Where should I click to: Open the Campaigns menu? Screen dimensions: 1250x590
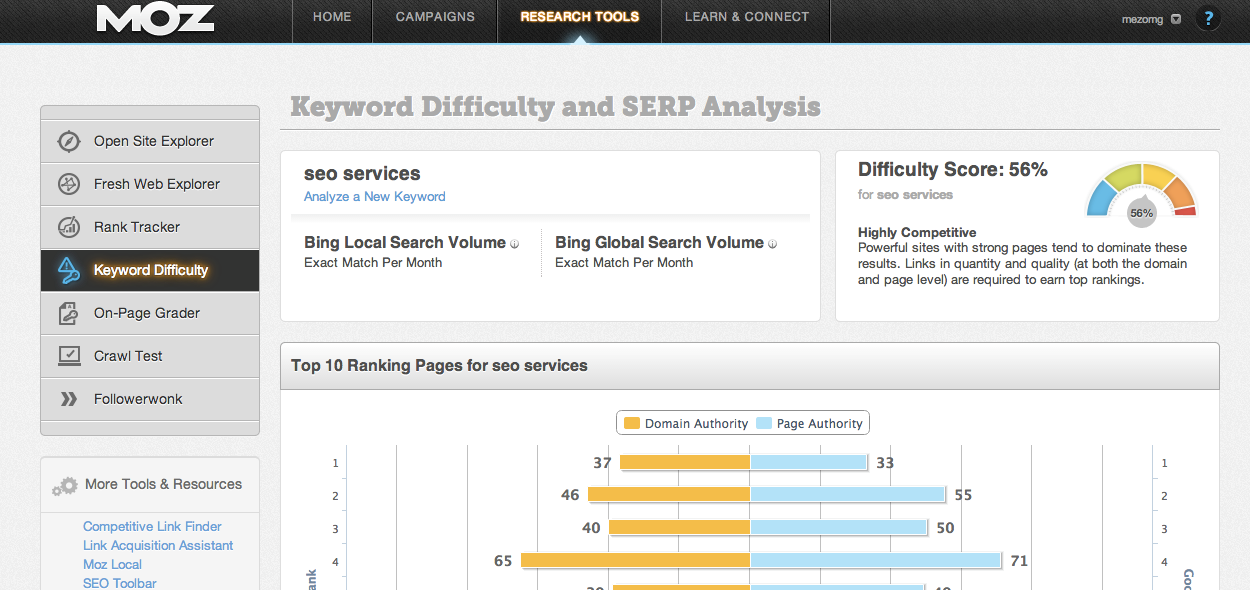pyautogui.click(x=435, y=17)
